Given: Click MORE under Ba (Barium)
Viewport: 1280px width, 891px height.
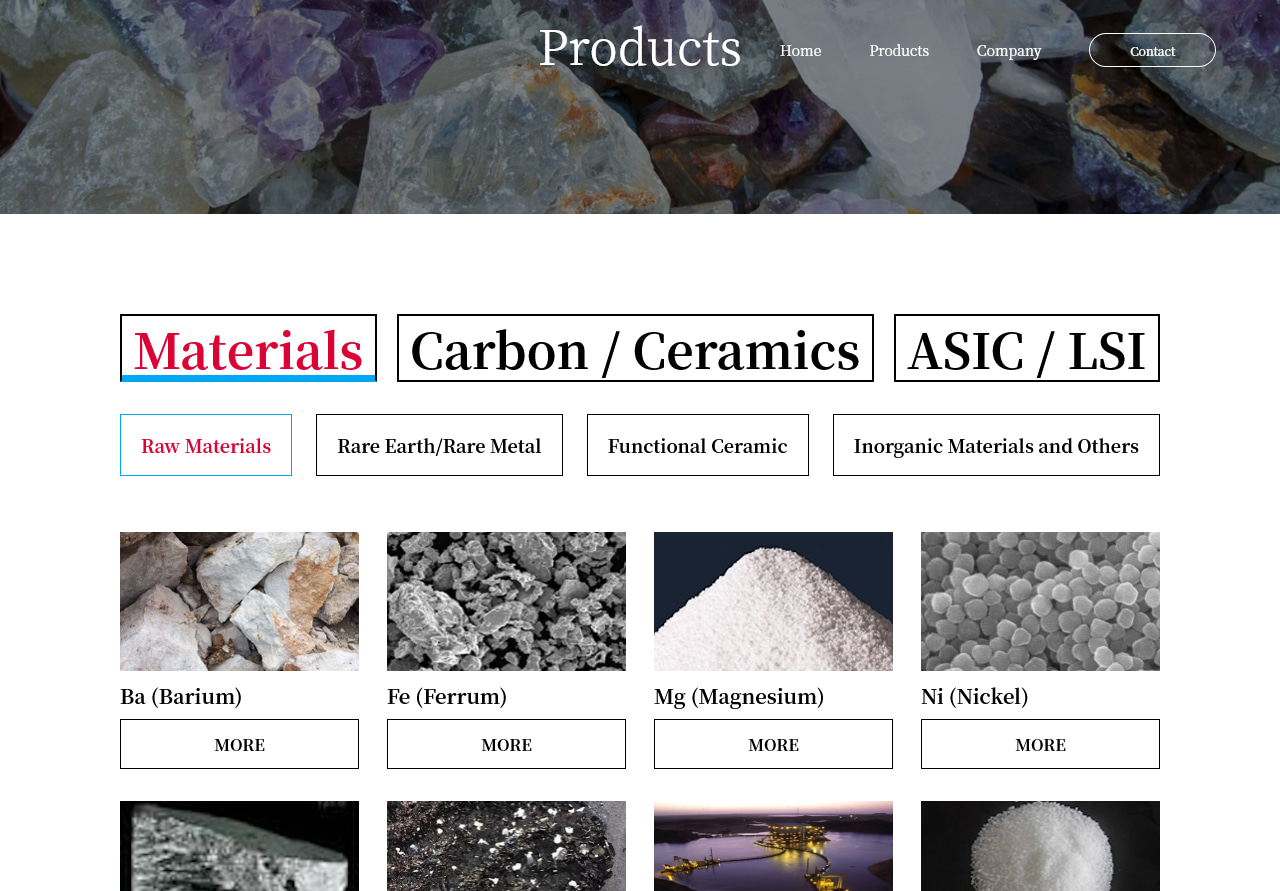Looking at the screenshot, I should coord(239,744).
